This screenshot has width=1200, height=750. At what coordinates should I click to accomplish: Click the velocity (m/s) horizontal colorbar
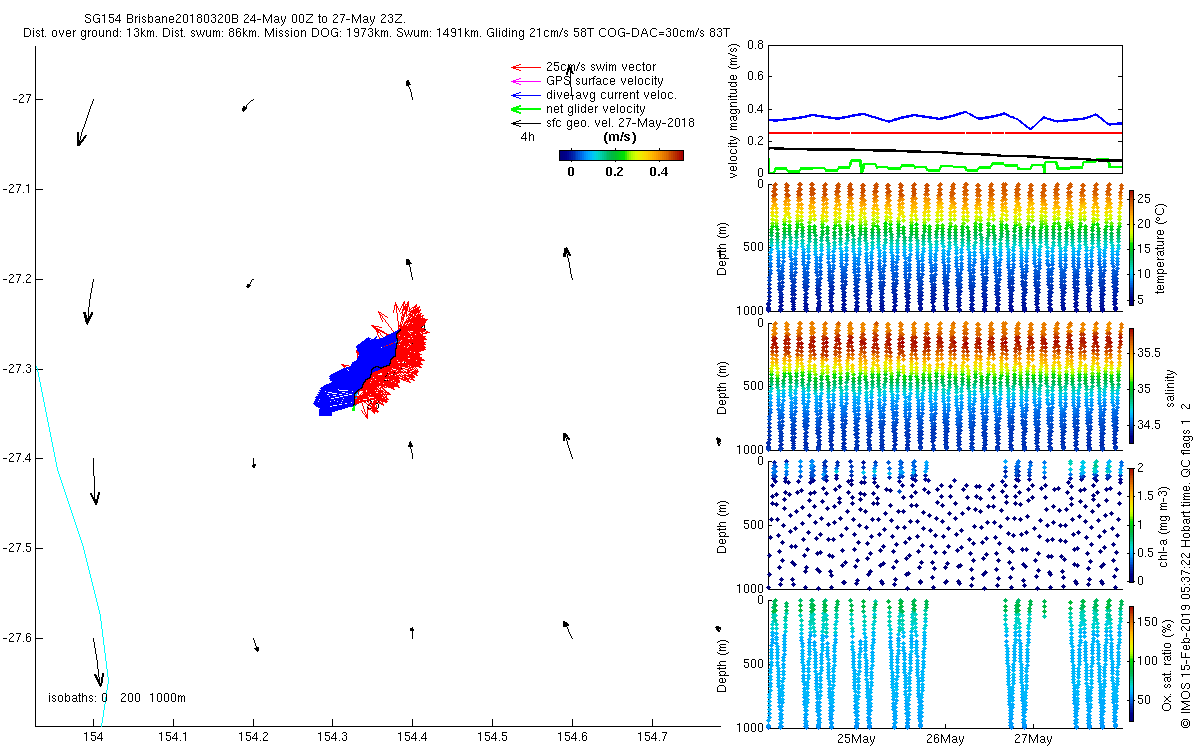621,155
